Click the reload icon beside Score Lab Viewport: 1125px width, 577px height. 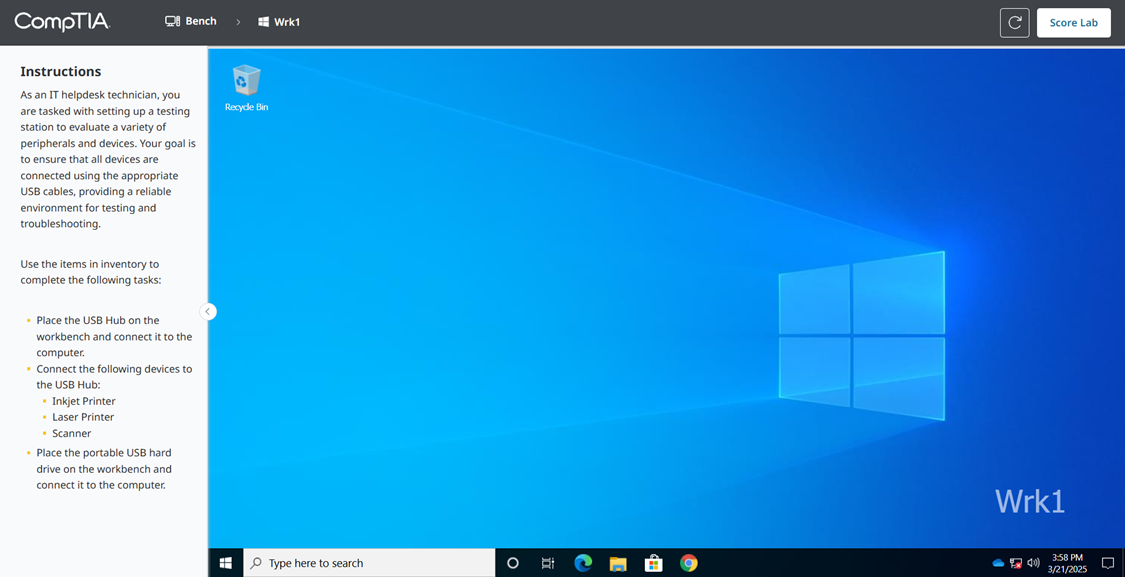1014,23
